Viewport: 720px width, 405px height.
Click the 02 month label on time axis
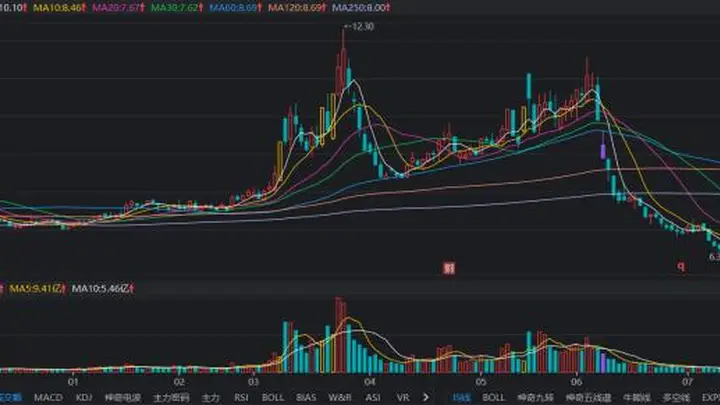coord(179,382)
